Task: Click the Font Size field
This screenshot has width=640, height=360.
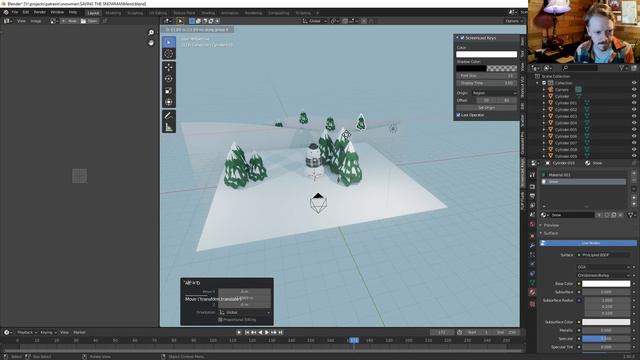Action: (487, 76)
